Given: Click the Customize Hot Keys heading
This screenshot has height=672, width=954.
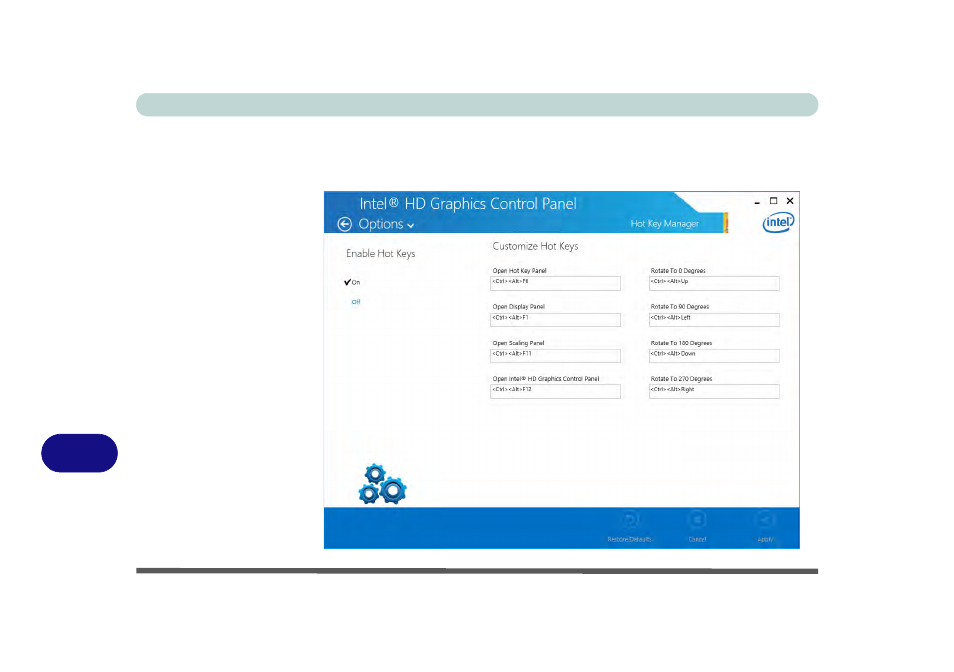Looking at the screenshot, I should [535, 246].
